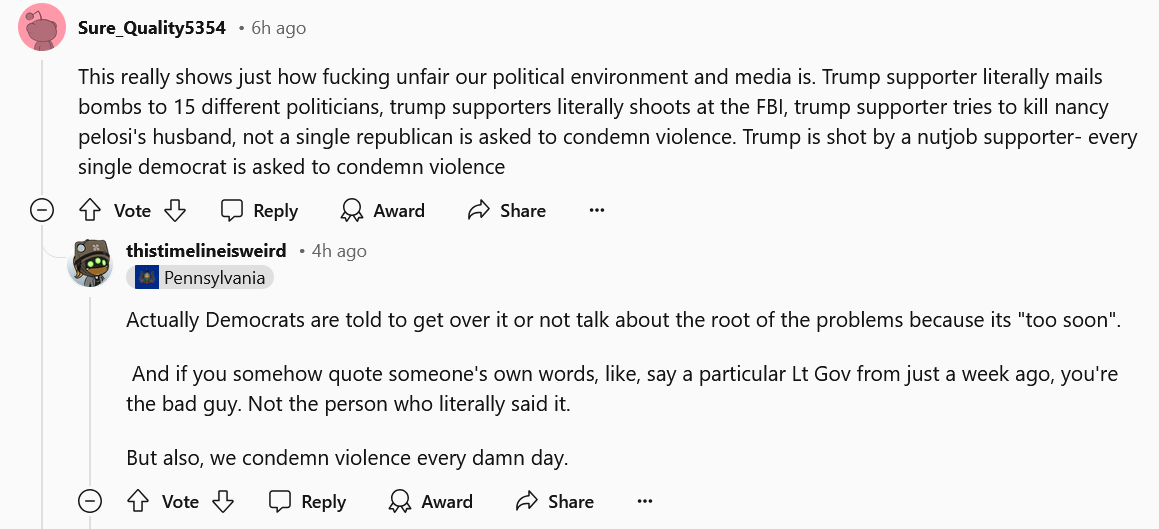Click the 6h ago timestamp
1159x529 pixels.
[278, 28]
